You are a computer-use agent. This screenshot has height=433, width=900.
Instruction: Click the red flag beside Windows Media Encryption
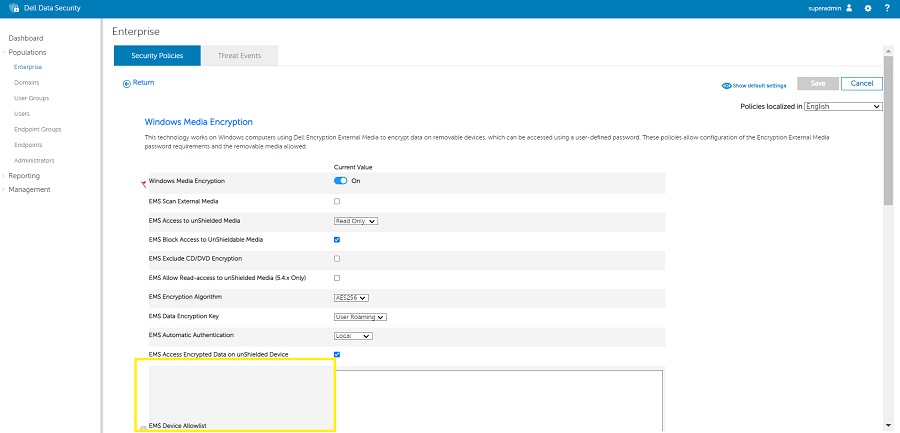click(x=143, y=183)
